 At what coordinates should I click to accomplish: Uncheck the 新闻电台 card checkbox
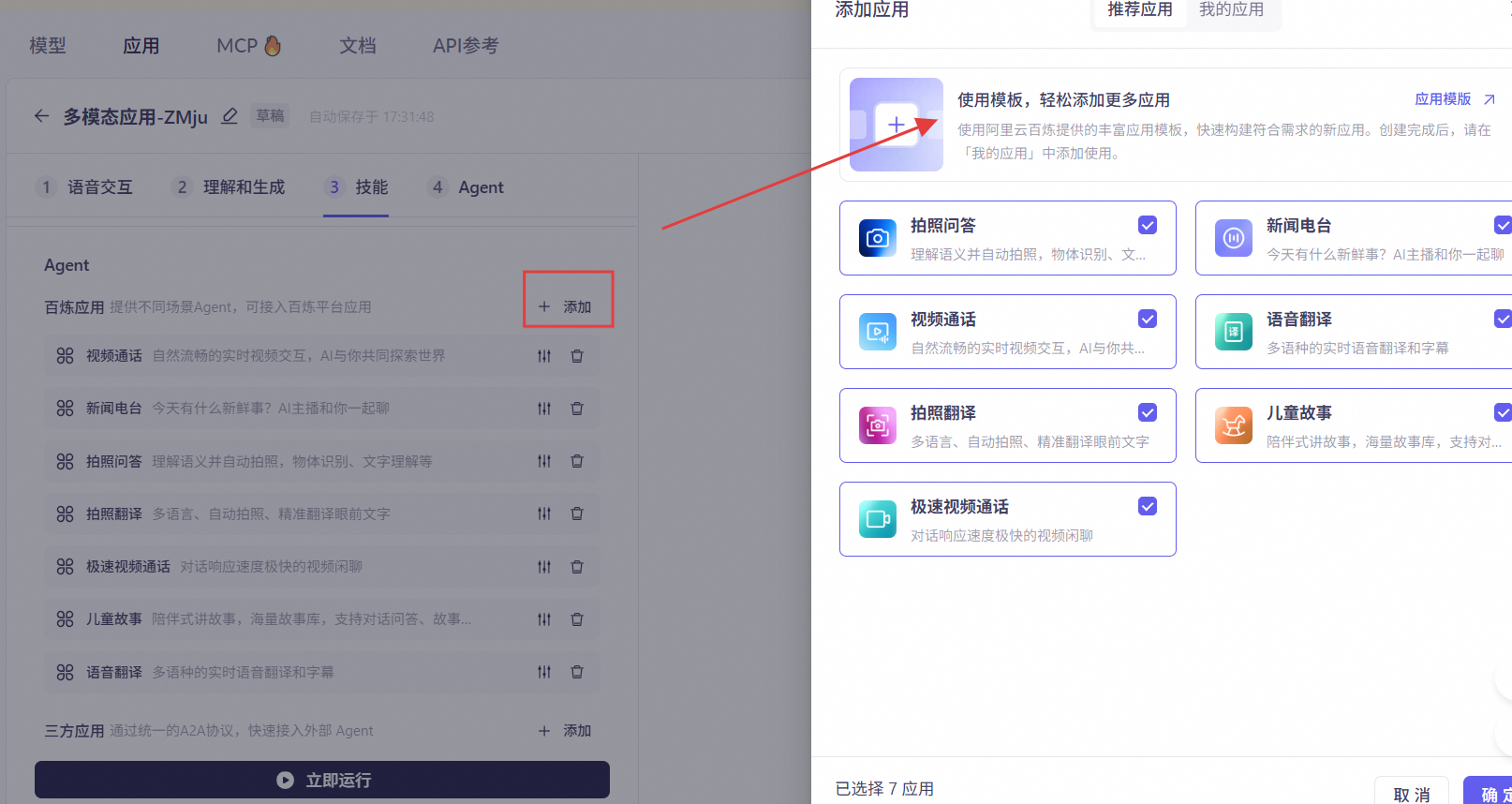[x=1503, y=225]
